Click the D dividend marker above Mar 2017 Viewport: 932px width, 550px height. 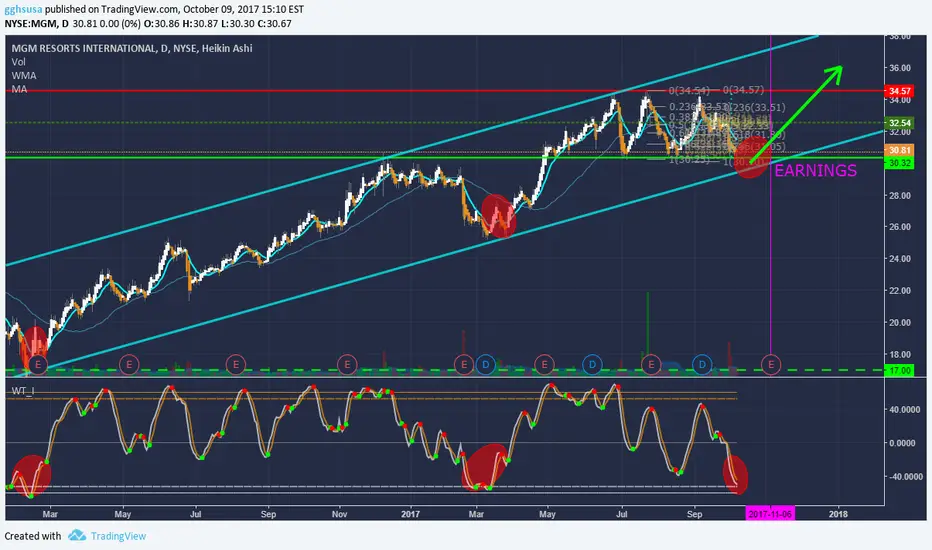tap(486, 364)
